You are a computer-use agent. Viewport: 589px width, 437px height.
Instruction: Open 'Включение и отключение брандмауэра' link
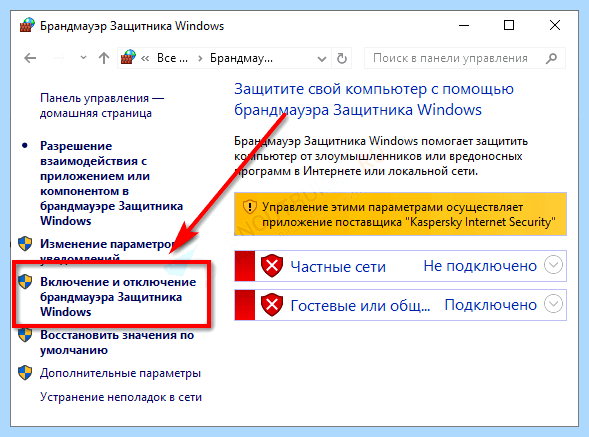point(118,297)
